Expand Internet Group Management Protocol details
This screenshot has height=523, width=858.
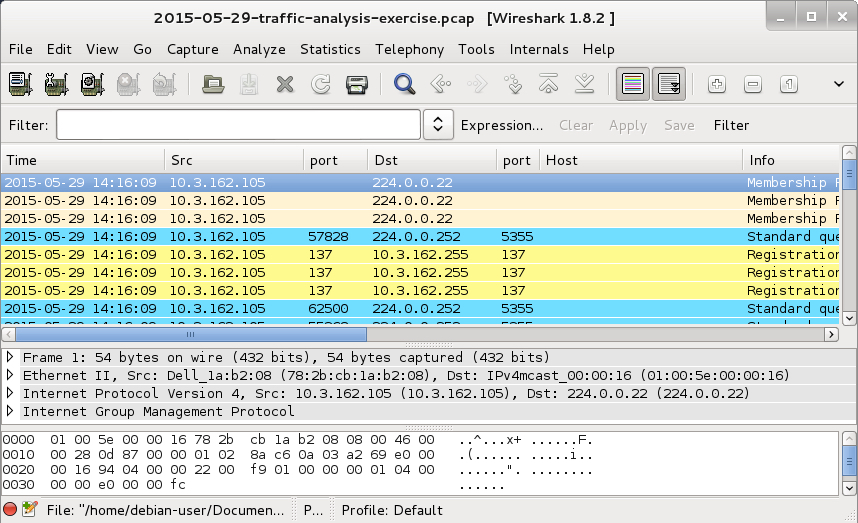point(9,411)
